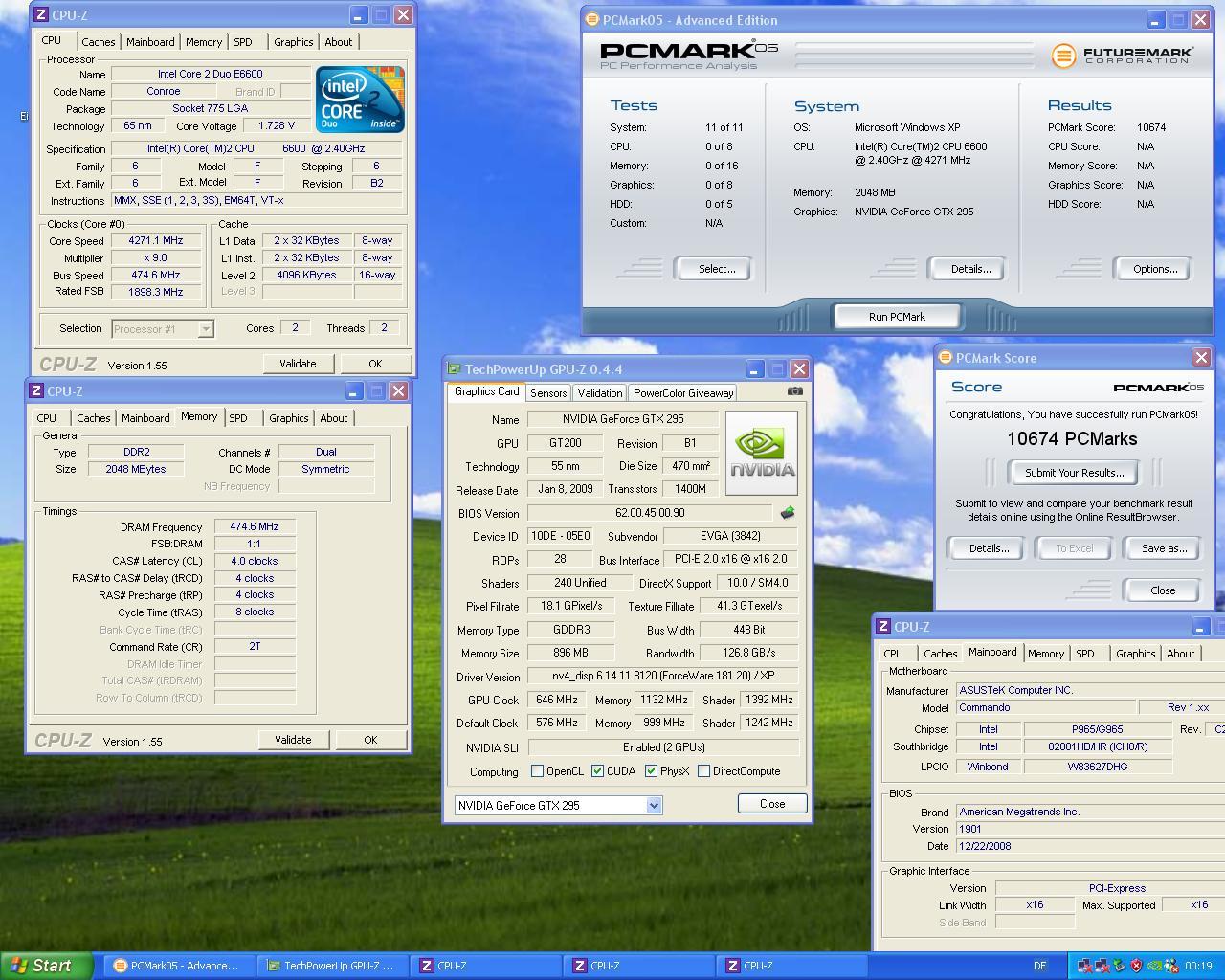This screenshot has height=980, width=1225.
Task: Click the Intel Core 2 Duo logo
Action: pos(360,99)
